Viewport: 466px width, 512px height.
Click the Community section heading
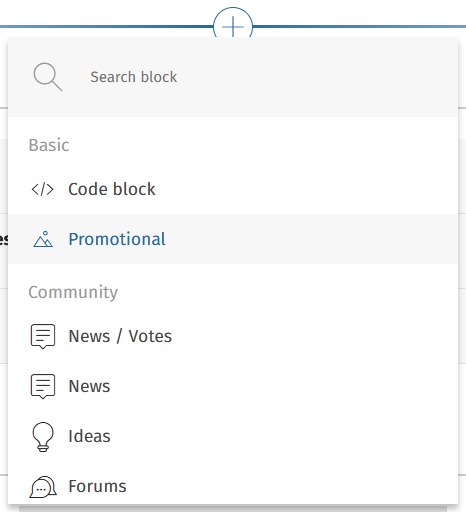pyautogui.click(x=73, y=292)
